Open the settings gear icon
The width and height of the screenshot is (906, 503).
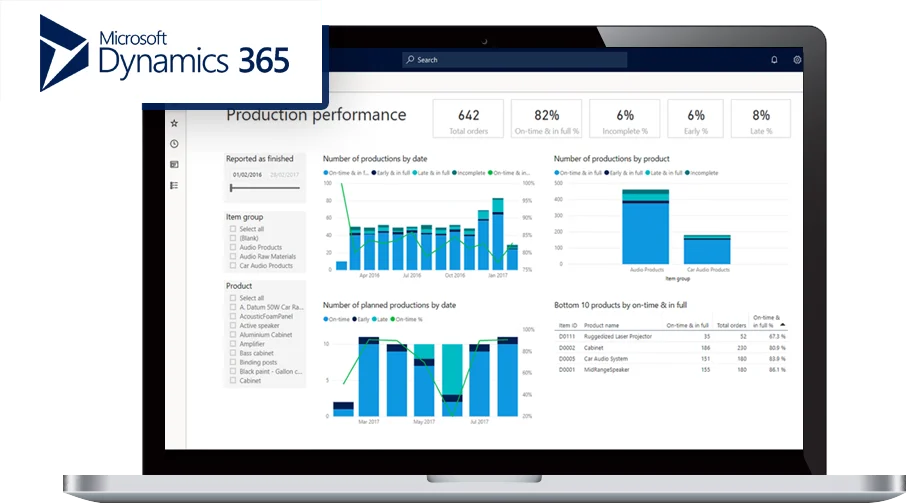tap(797, 60)
